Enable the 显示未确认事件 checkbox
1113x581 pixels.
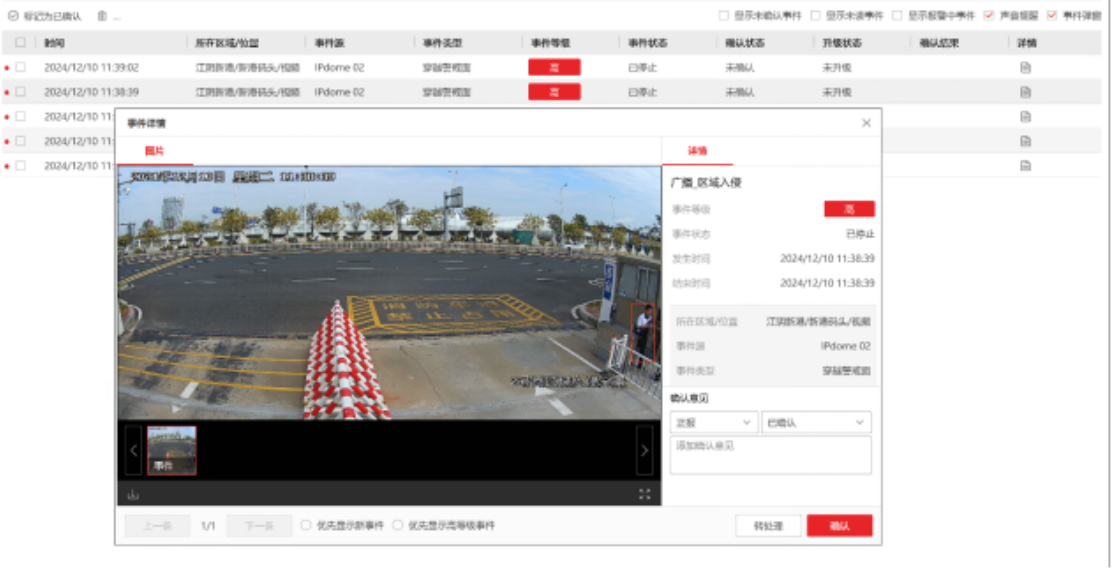pos(724,16)
